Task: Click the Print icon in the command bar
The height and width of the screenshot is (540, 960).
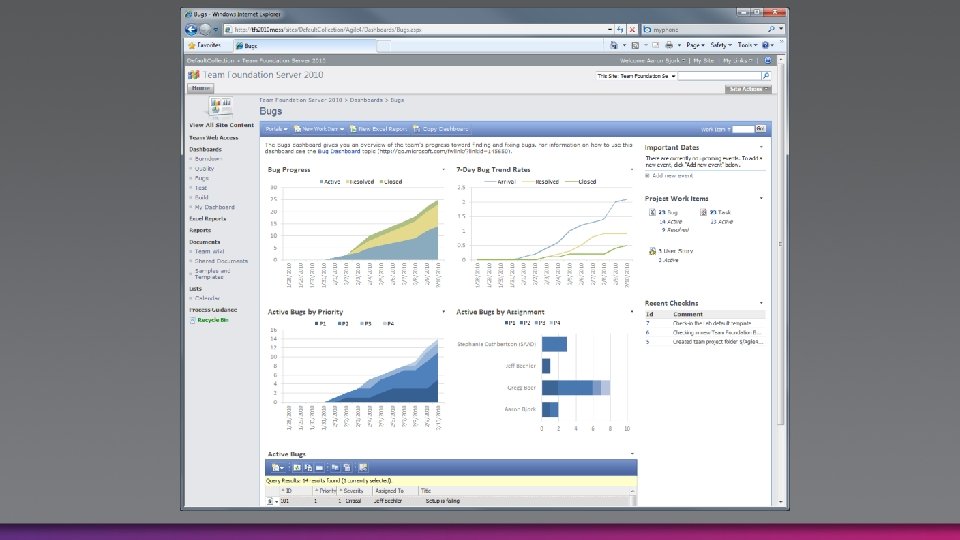Action: click(669, 45)
